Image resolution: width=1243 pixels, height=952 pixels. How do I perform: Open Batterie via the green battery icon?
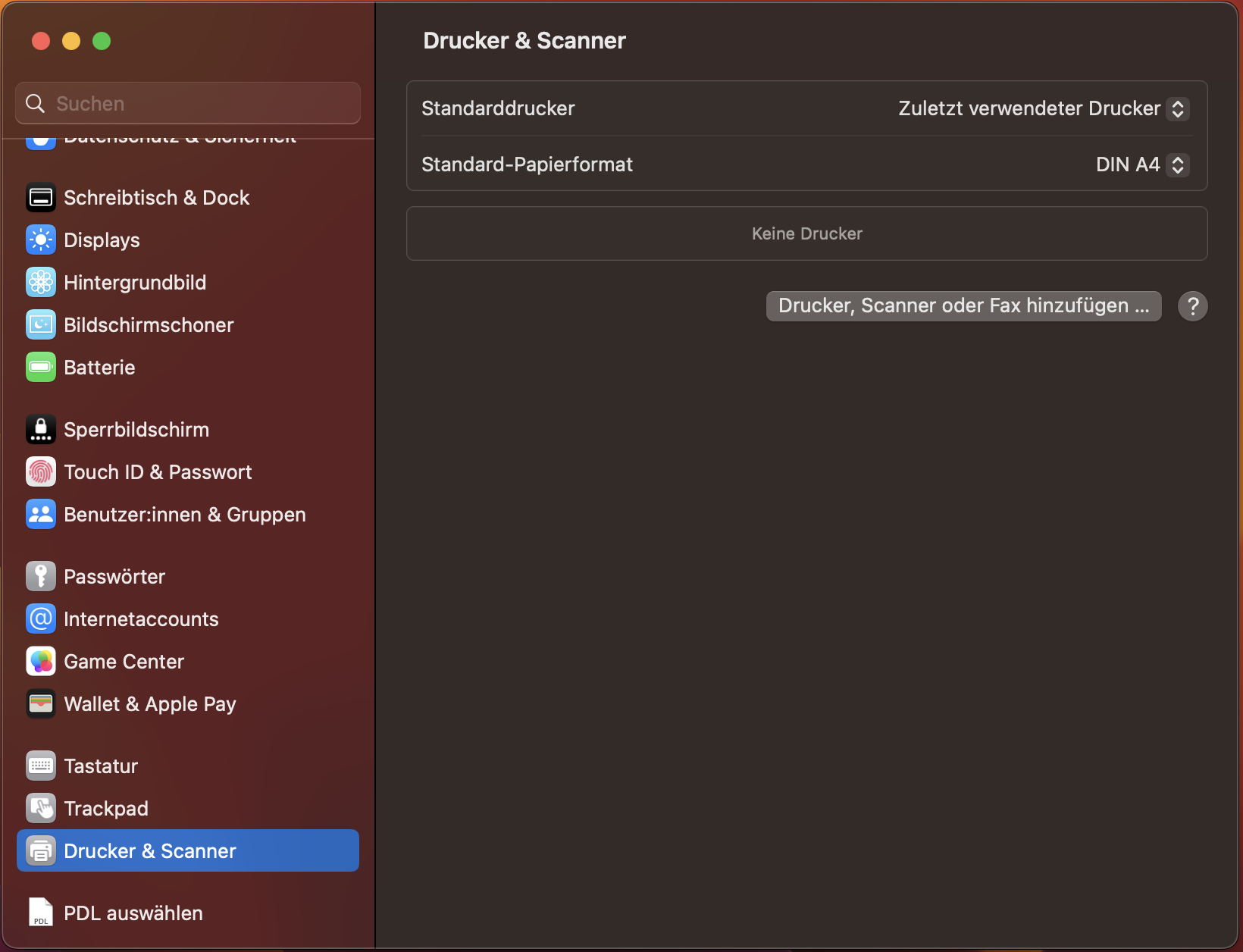click(41, 368)
